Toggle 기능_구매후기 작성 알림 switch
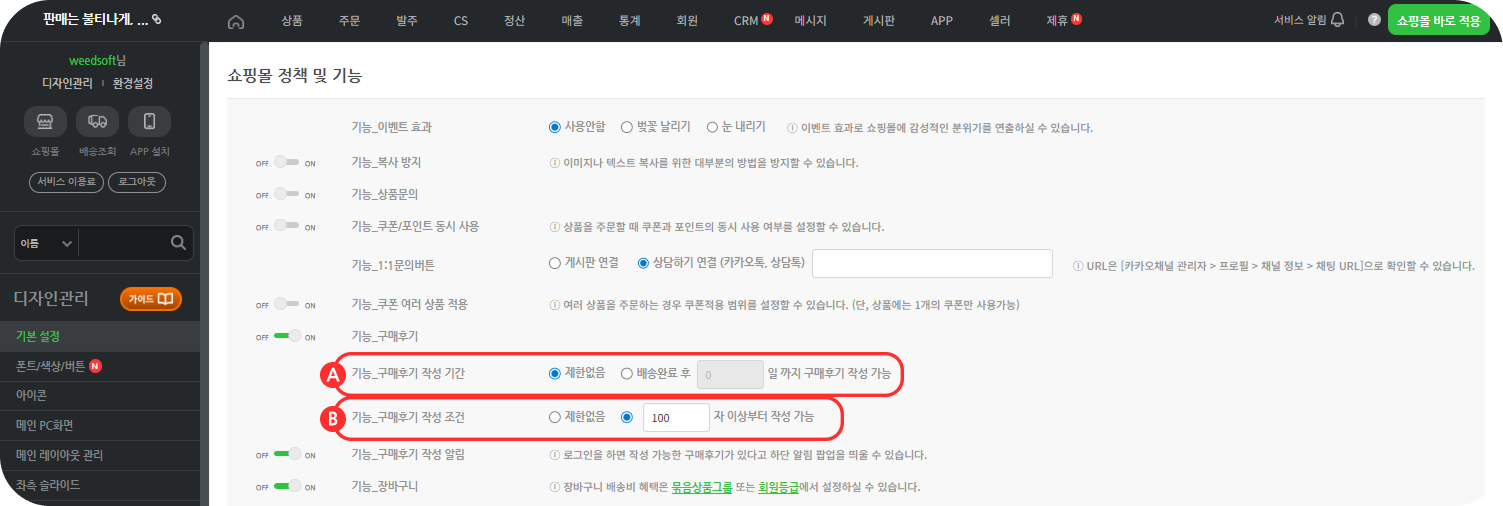 tap(286, 455)
